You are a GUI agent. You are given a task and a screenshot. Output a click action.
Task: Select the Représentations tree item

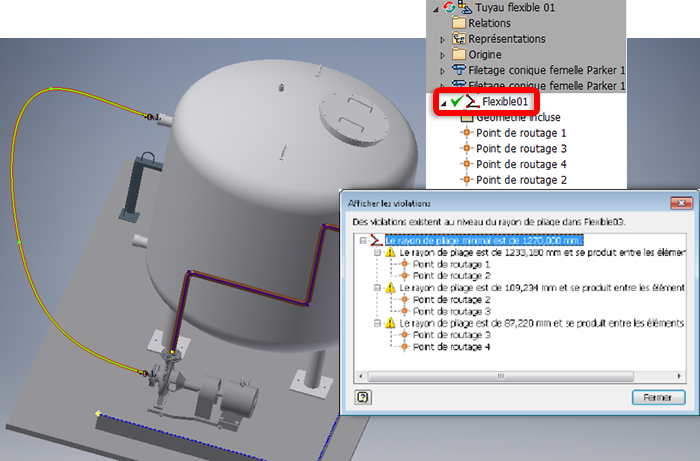[x=507, y=39]
